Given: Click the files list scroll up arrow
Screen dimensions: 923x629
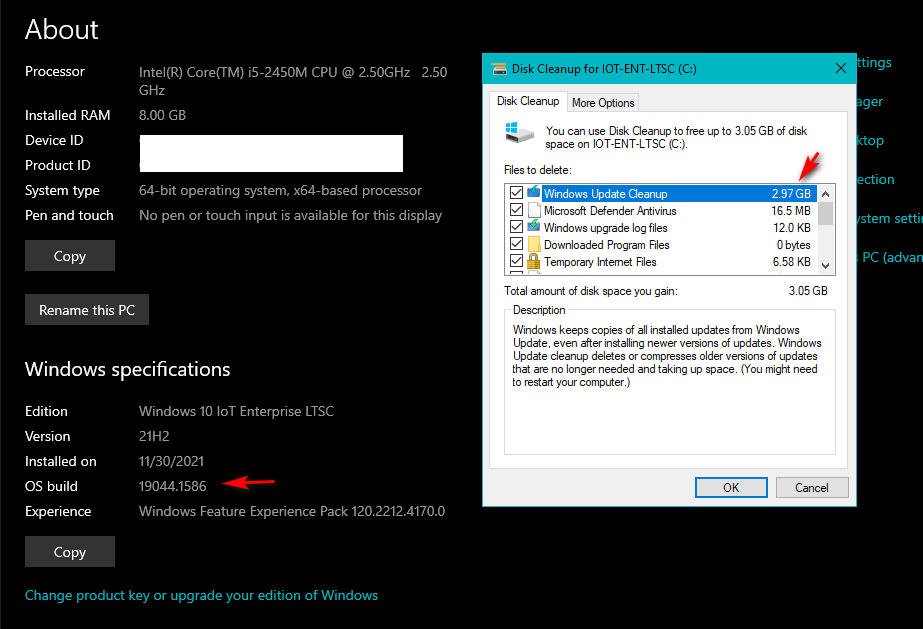Looking at the screenshot, I should coord(825,194).
